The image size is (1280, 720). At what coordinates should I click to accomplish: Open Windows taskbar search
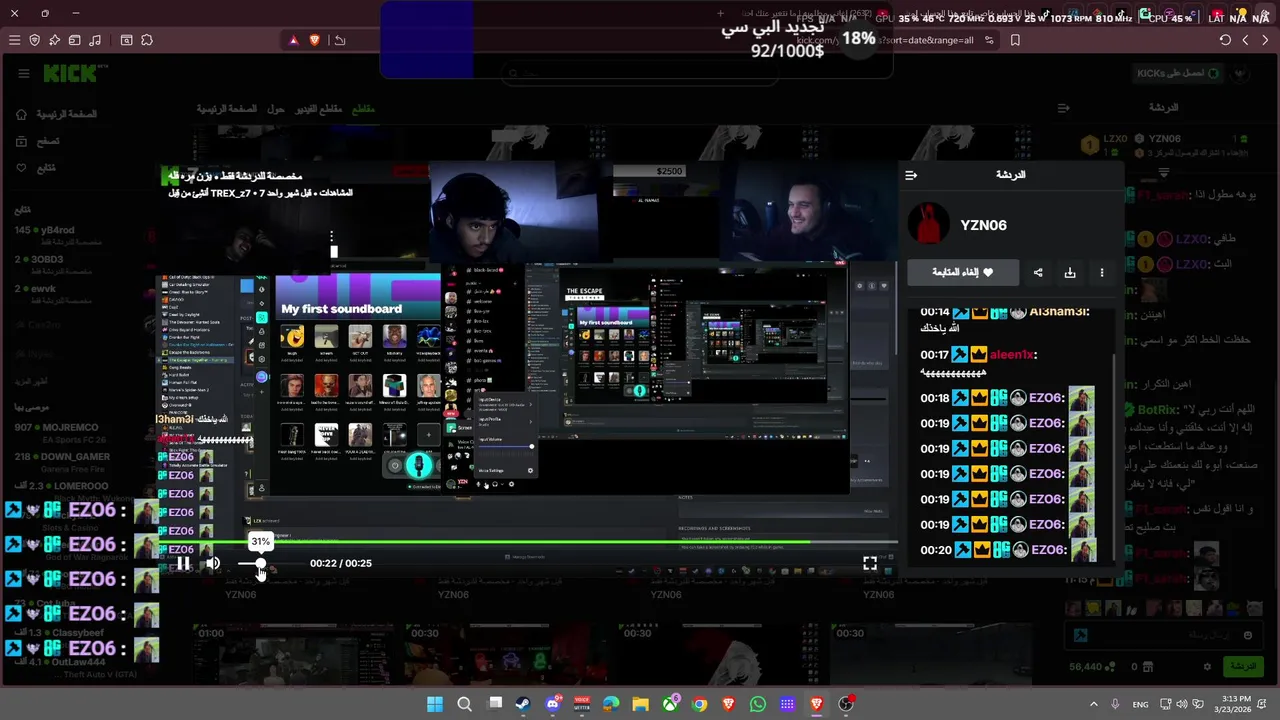click(x=464, y=704)
